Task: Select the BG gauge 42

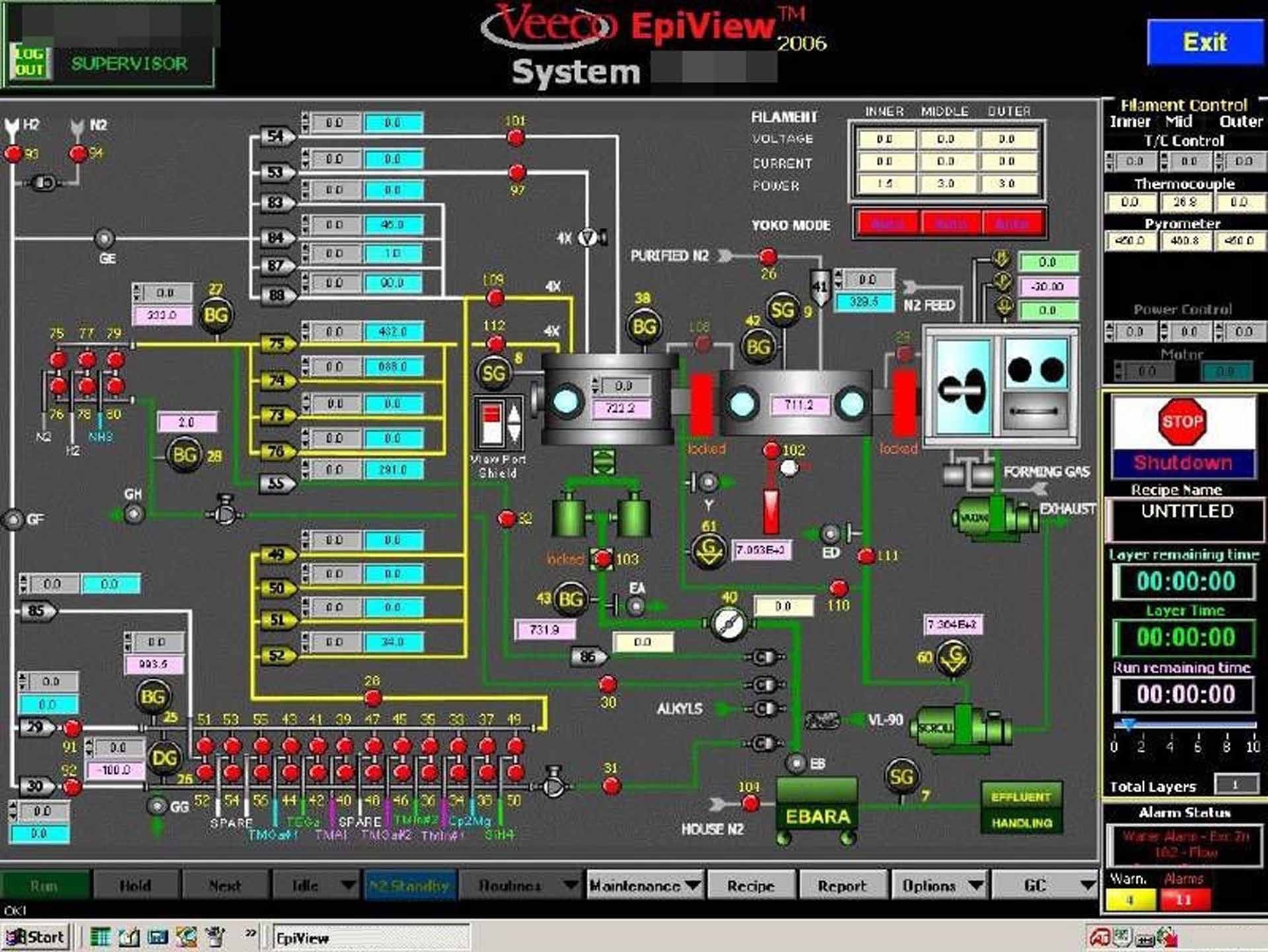Action: [x=758, y=347]
